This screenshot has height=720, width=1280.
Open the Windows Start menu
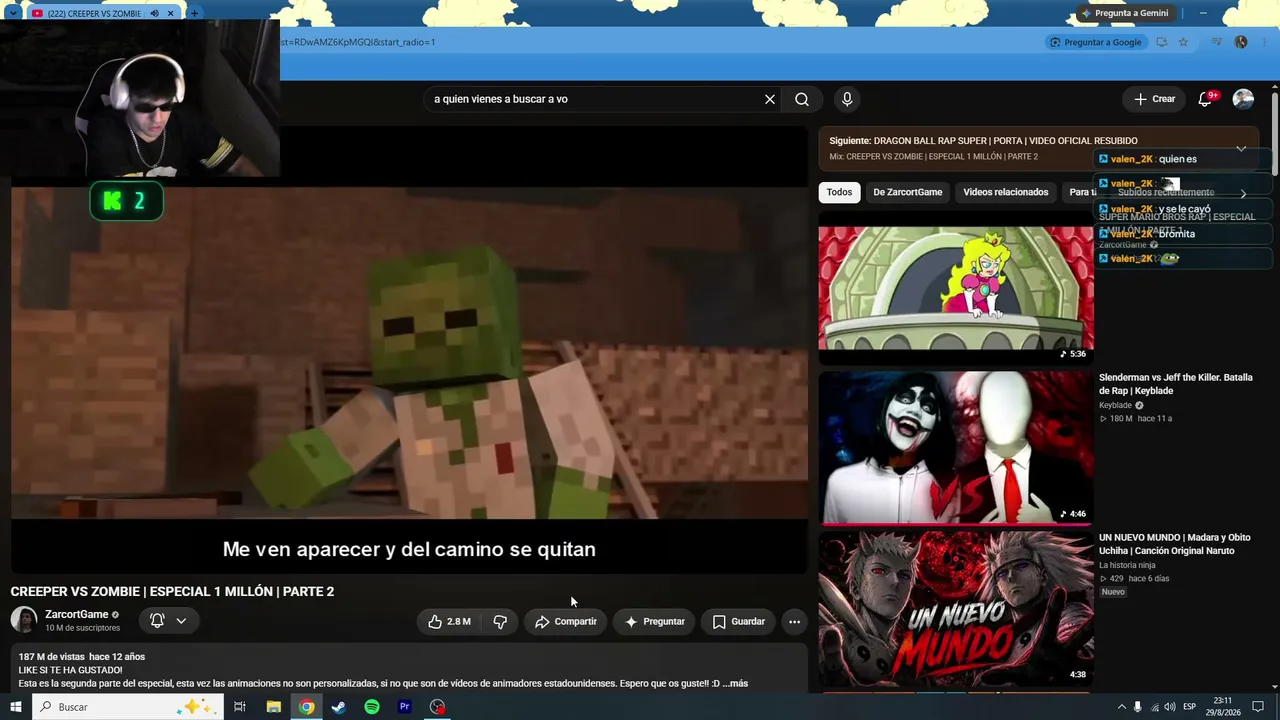click(16, 707)
